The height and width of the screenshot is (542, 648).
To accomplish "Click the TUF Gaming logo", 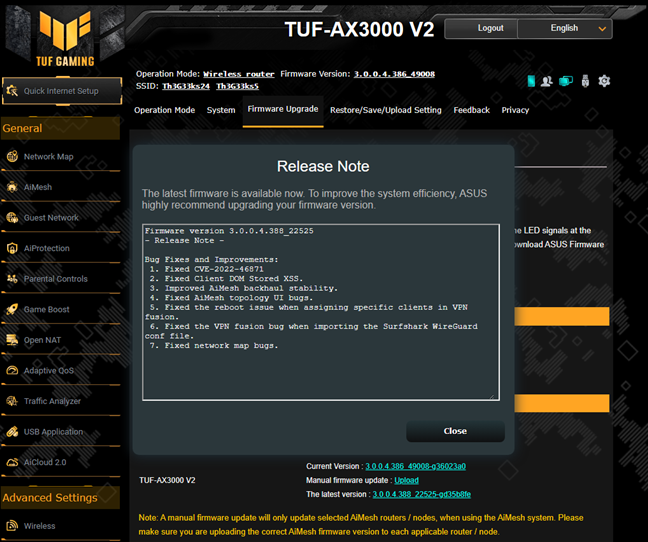I will 65,39.
